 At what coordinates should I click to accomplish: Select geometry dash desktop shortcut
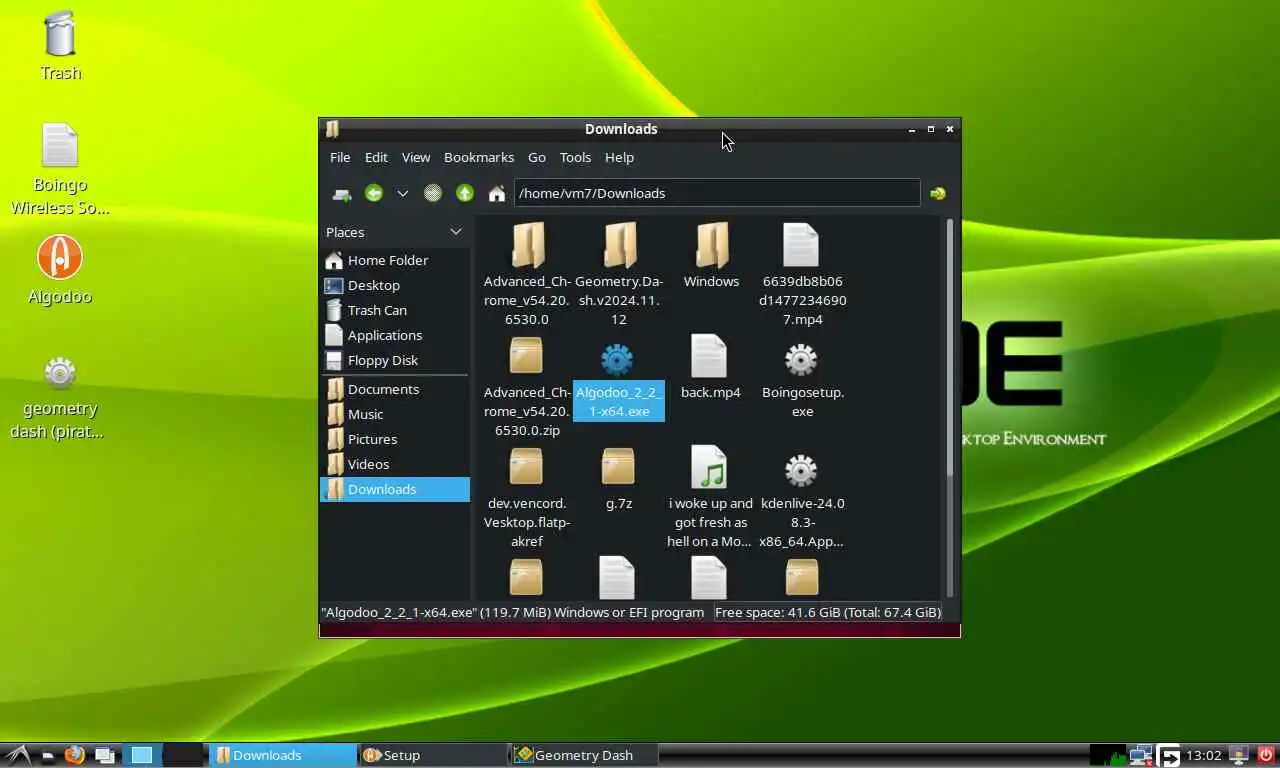60,373
